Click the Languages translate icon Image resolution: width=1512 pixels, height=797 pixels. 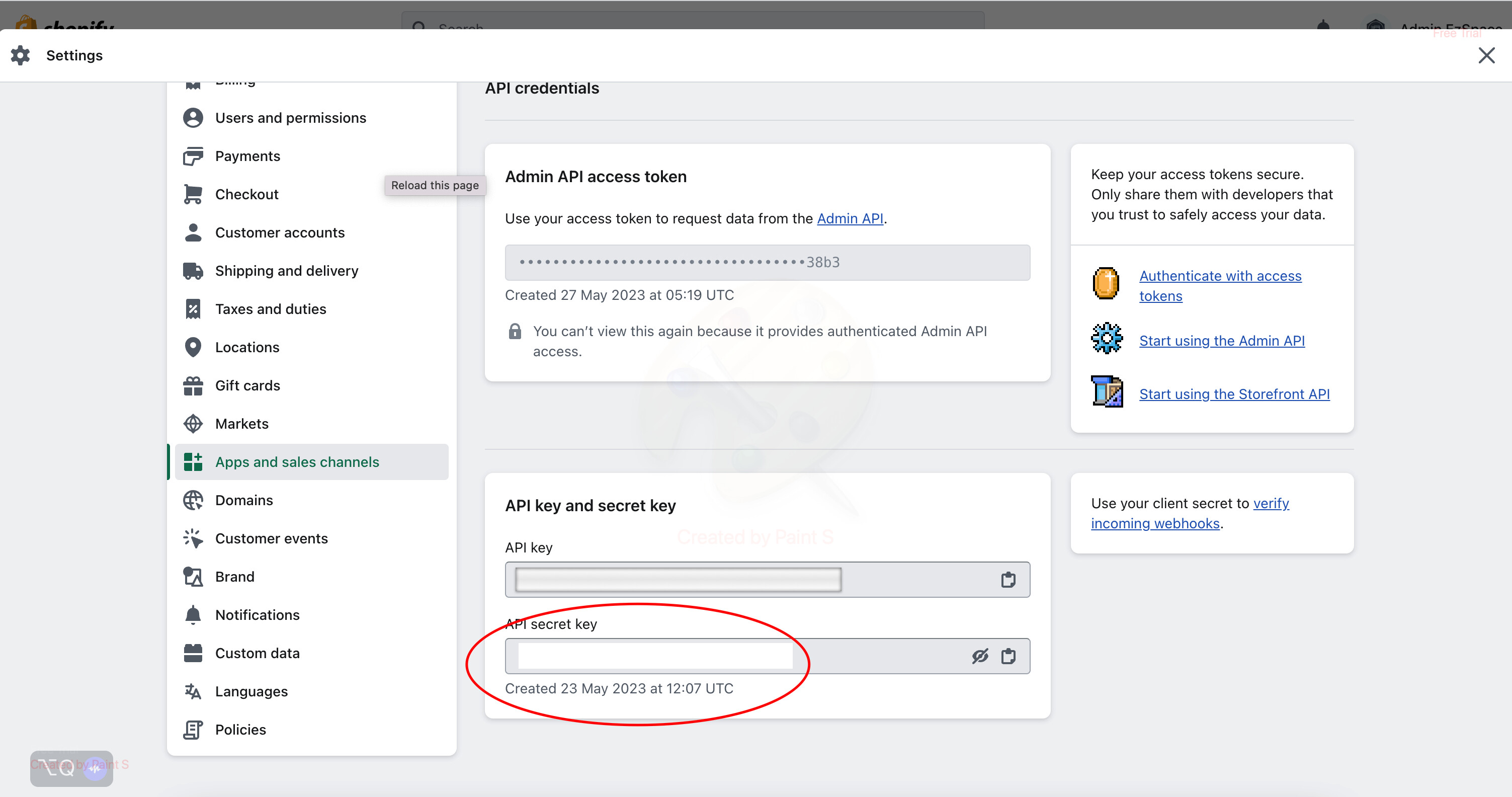193,691
